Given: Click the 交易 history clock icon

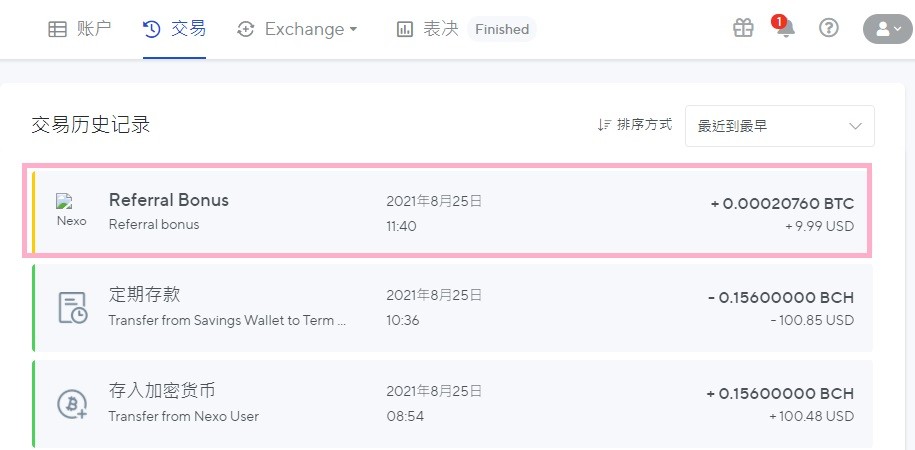Looking at the screenshot, I should (152, 29).
